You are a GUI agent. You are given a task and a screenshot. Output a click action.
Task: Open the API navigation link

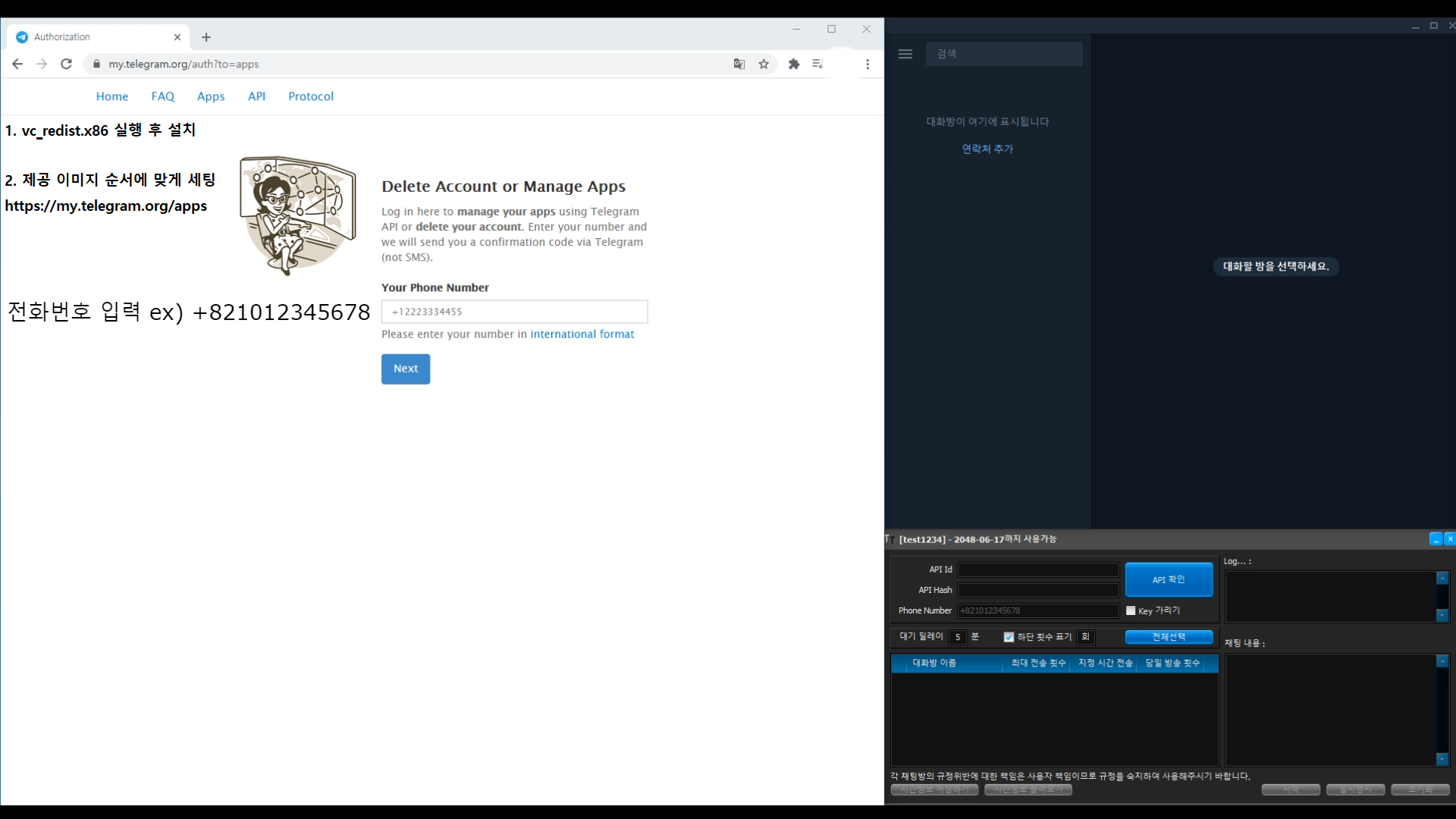pyautogui.click(x=256, y=96)
